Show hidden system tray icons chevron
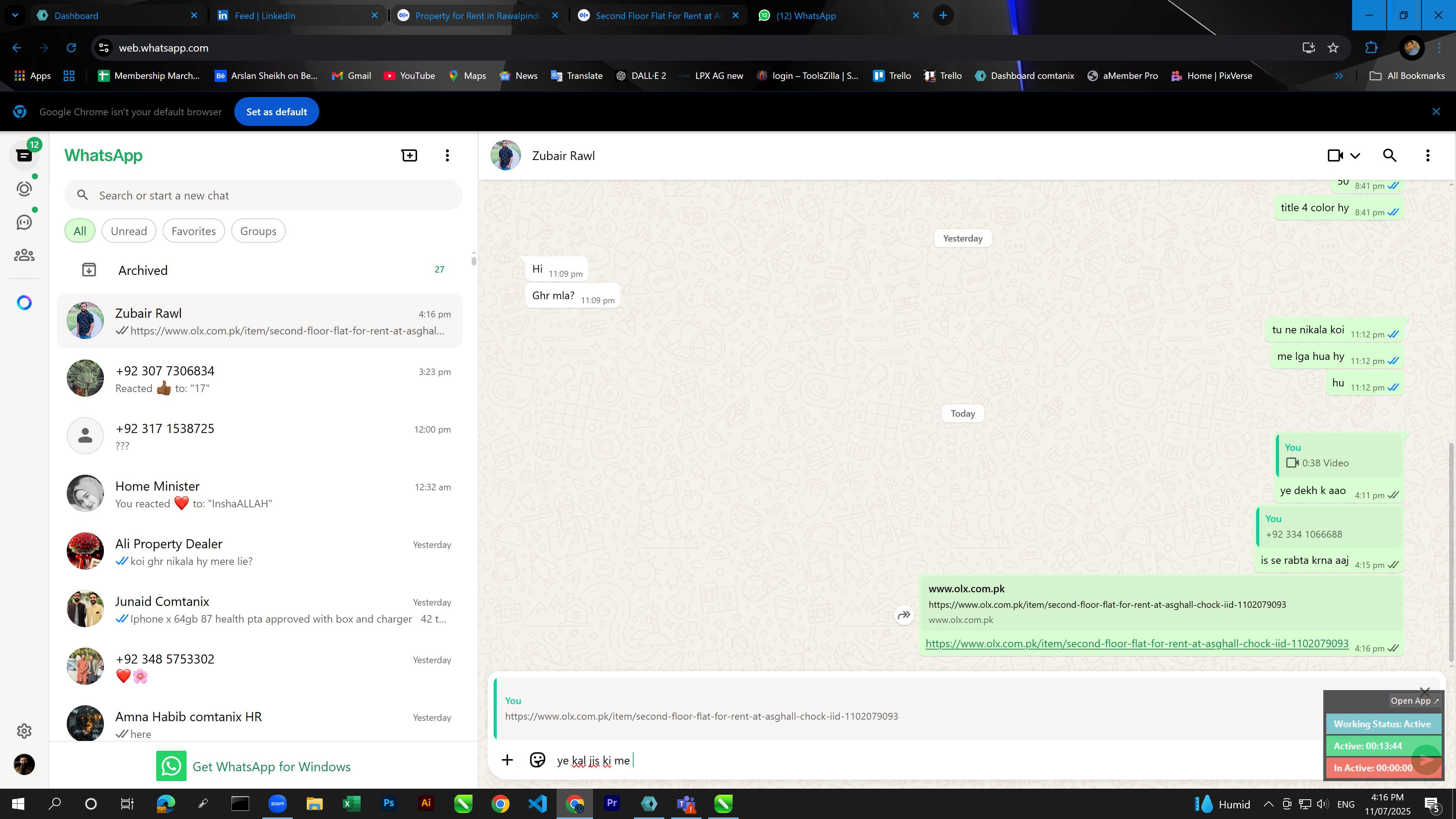The width and height of the screenshot is (1456, 819). (1268, 804)
